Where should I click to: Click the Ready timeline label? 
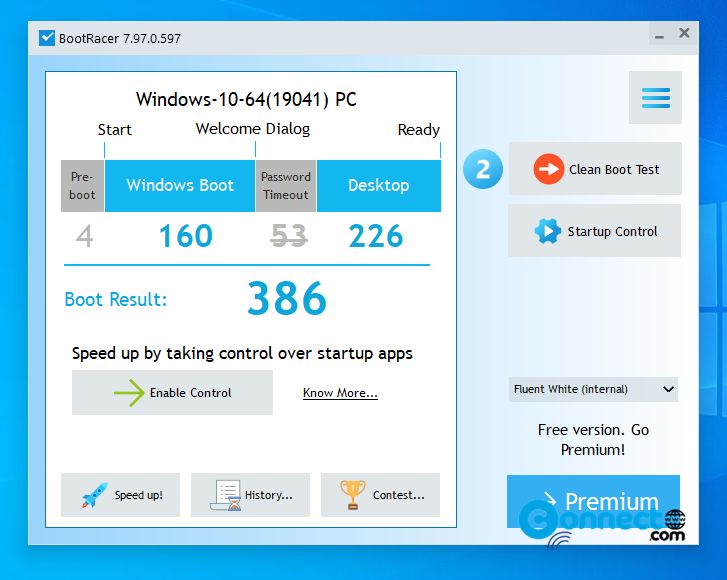click(x=419, y=129)
